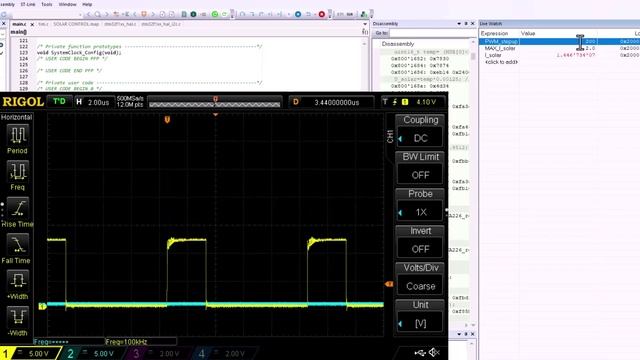This screenshot has height=360, width=640.
Task: Select PWM_stepup row in Live Watch
Action: (x=560, y=41)
